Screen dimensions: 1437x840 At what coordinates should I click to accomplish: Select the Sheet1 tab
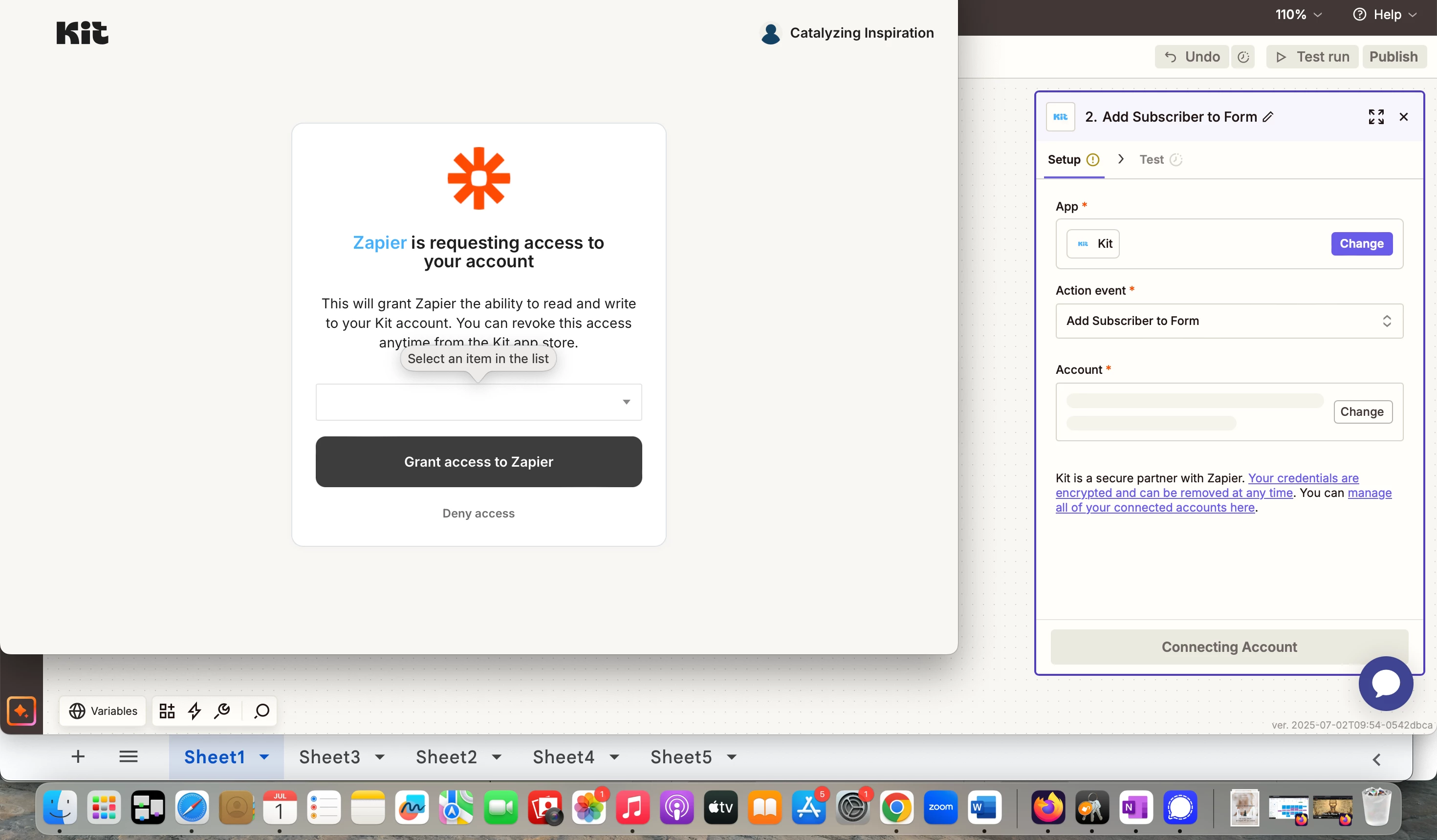pyautogui.click(x=215, y=757)
